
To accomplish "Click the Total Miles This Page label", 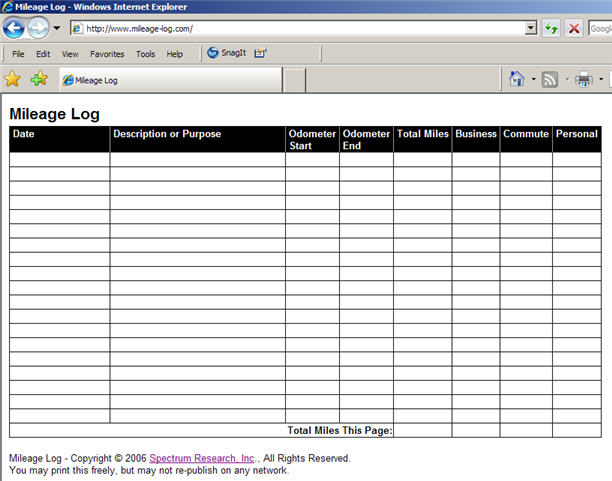I will 340,430.
